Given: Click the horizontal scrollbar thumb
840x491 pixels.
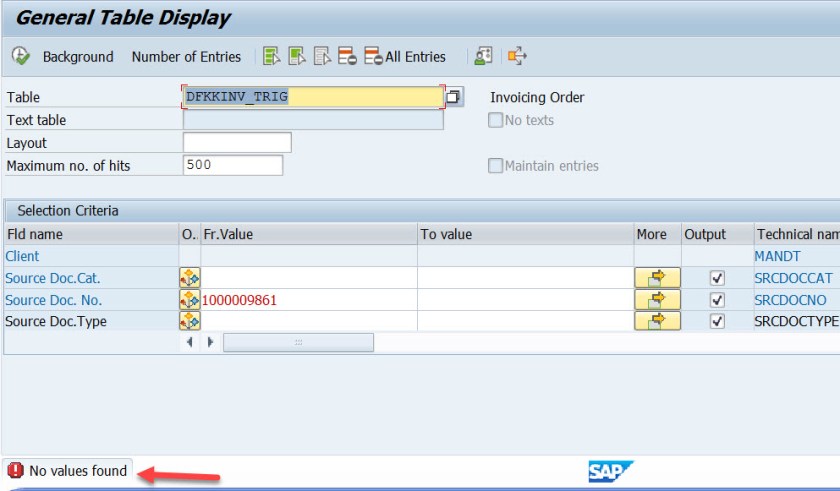Looking at the screenshot, I should pos(298,342).
